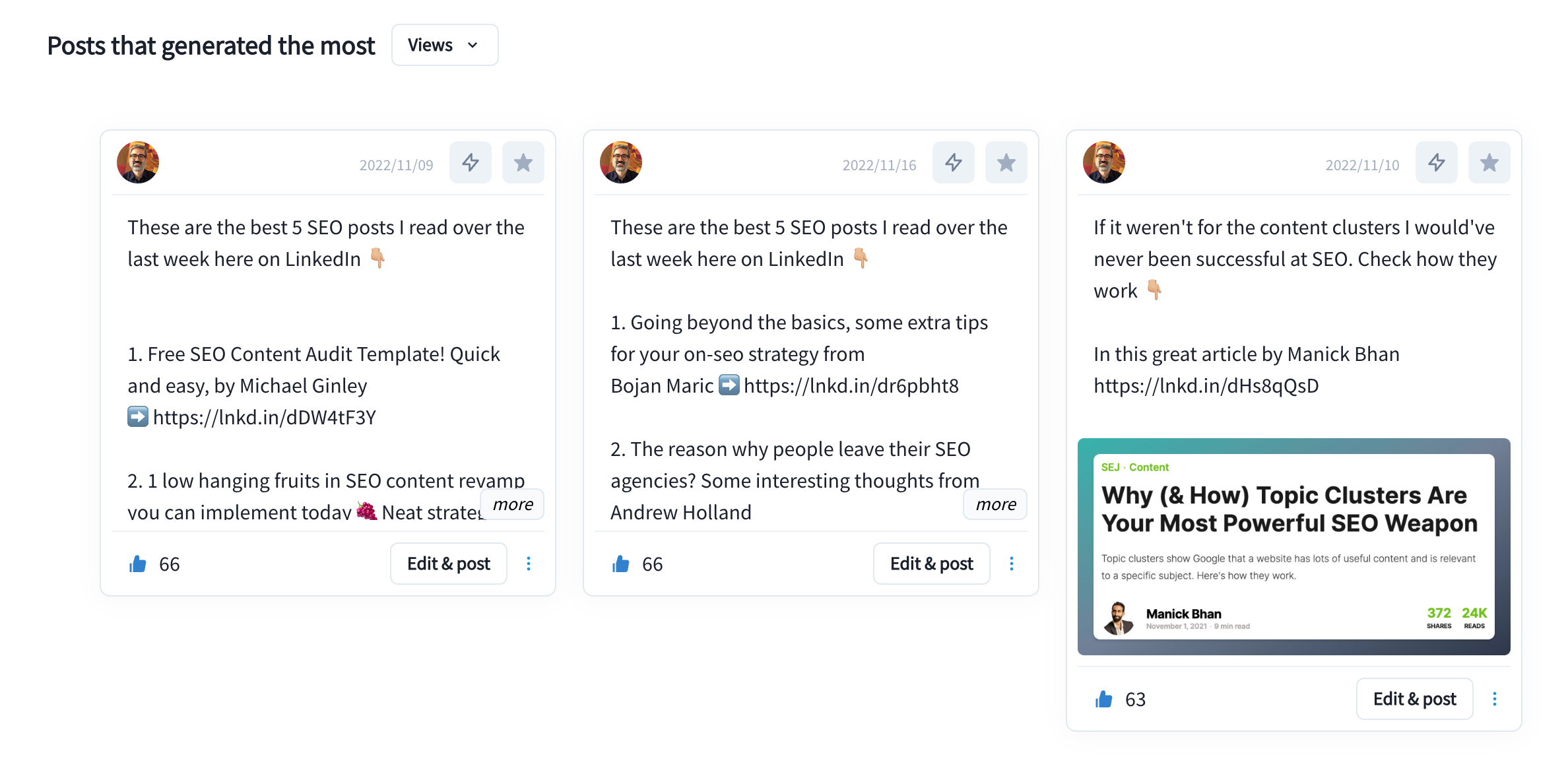Click Edit & post on the content clusters card
The height and width of the screenshot is (780, 1568).
pyautogui.click(x=1415, y=699)
